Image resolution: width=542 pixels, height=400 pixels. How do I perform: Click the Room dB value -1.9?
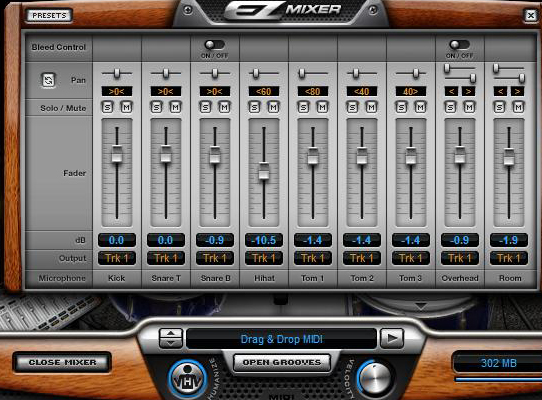pos(509,240)
